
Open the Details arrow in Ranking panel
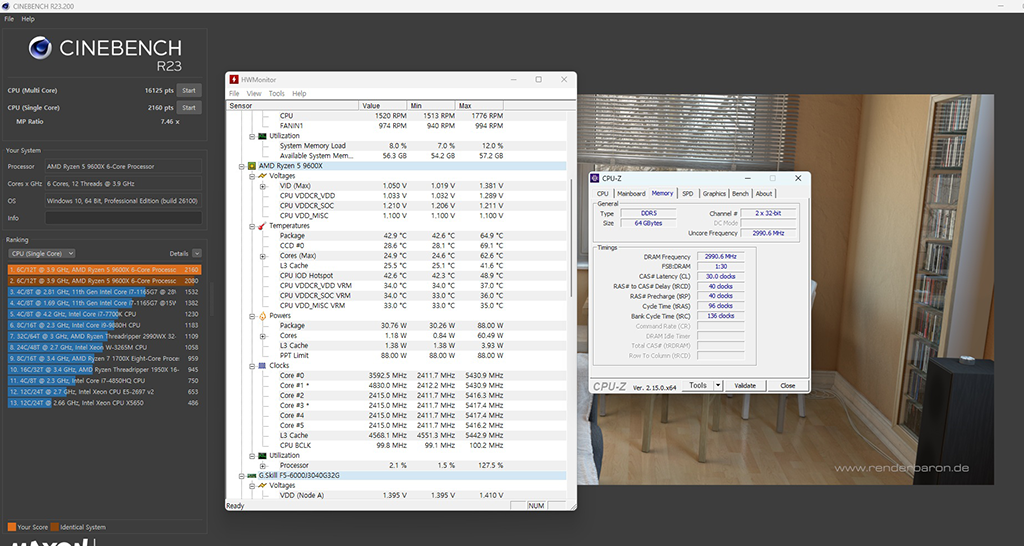click(x=197, y=253)
